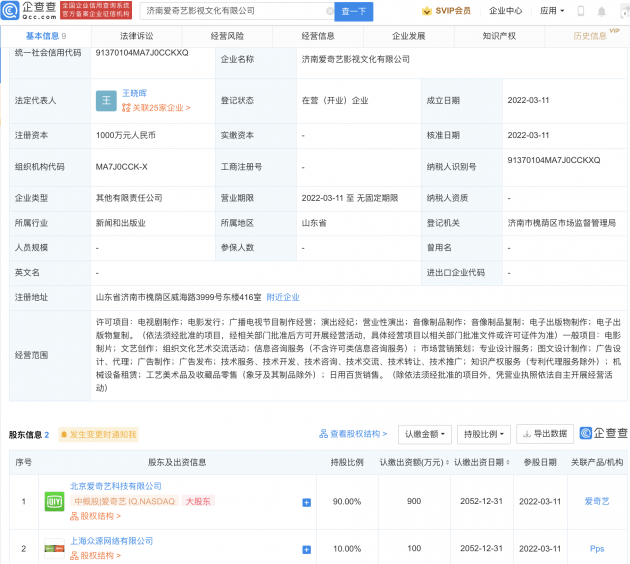Open the notification bell icon
630x564 pixels.
click(x=601, y=12)
